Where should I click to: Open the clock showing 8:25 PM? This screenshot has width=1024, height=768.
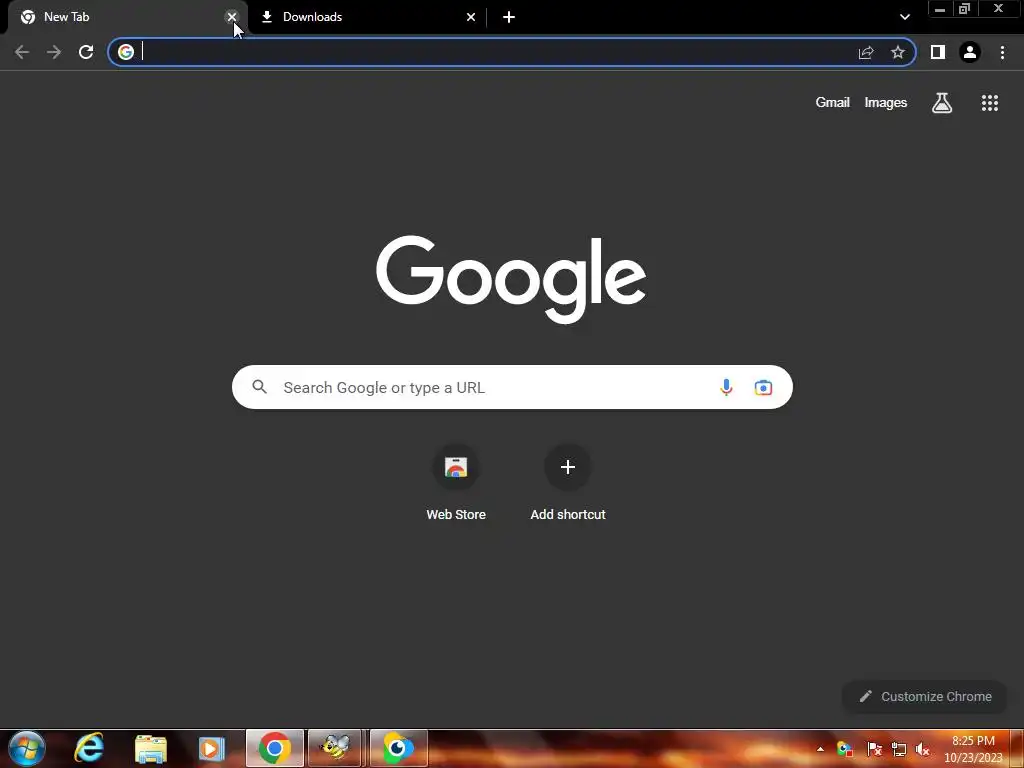(x=973, y=749)
